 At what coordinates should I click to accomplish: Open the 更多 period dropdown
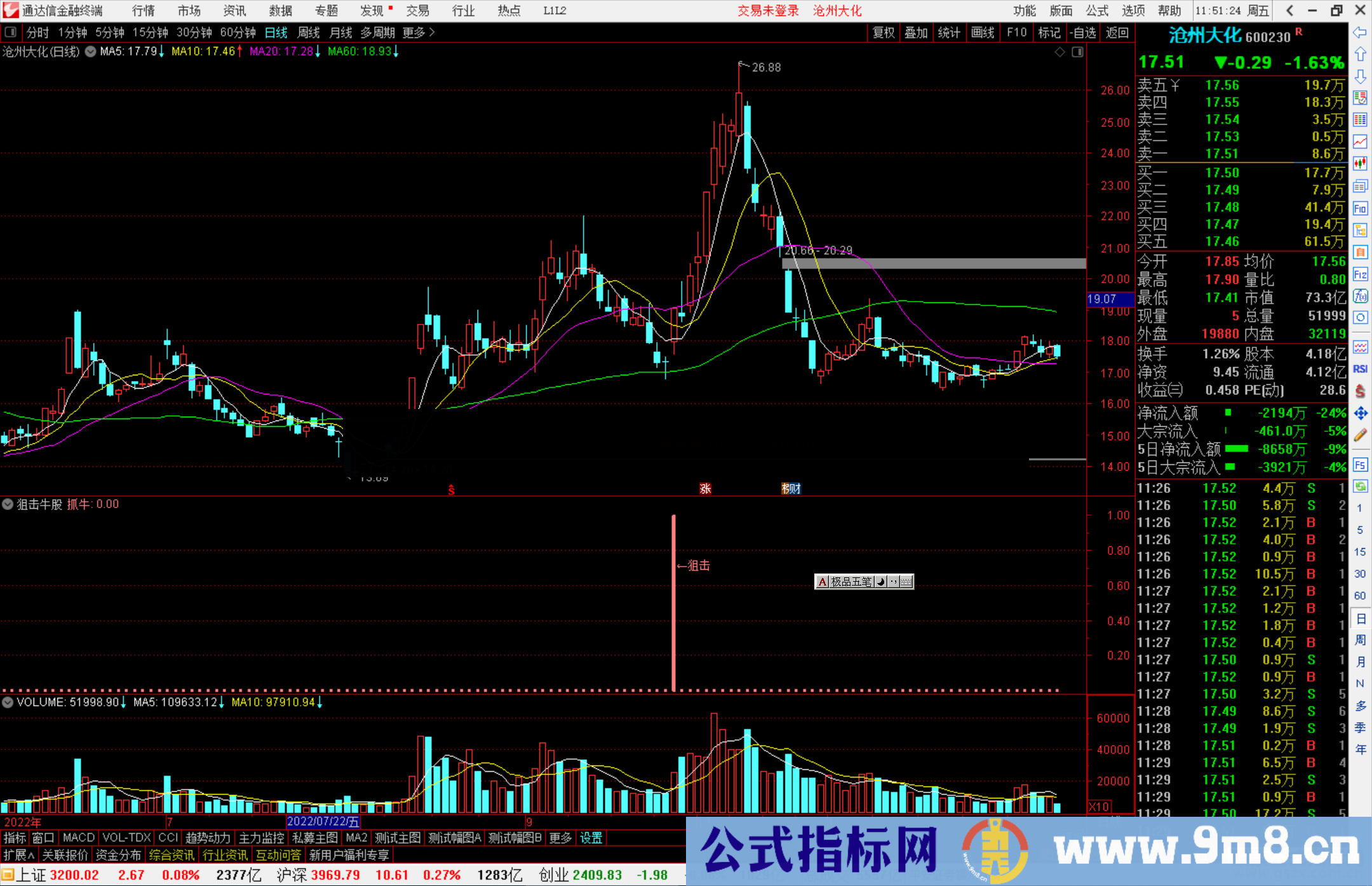[x=413, y=32]
